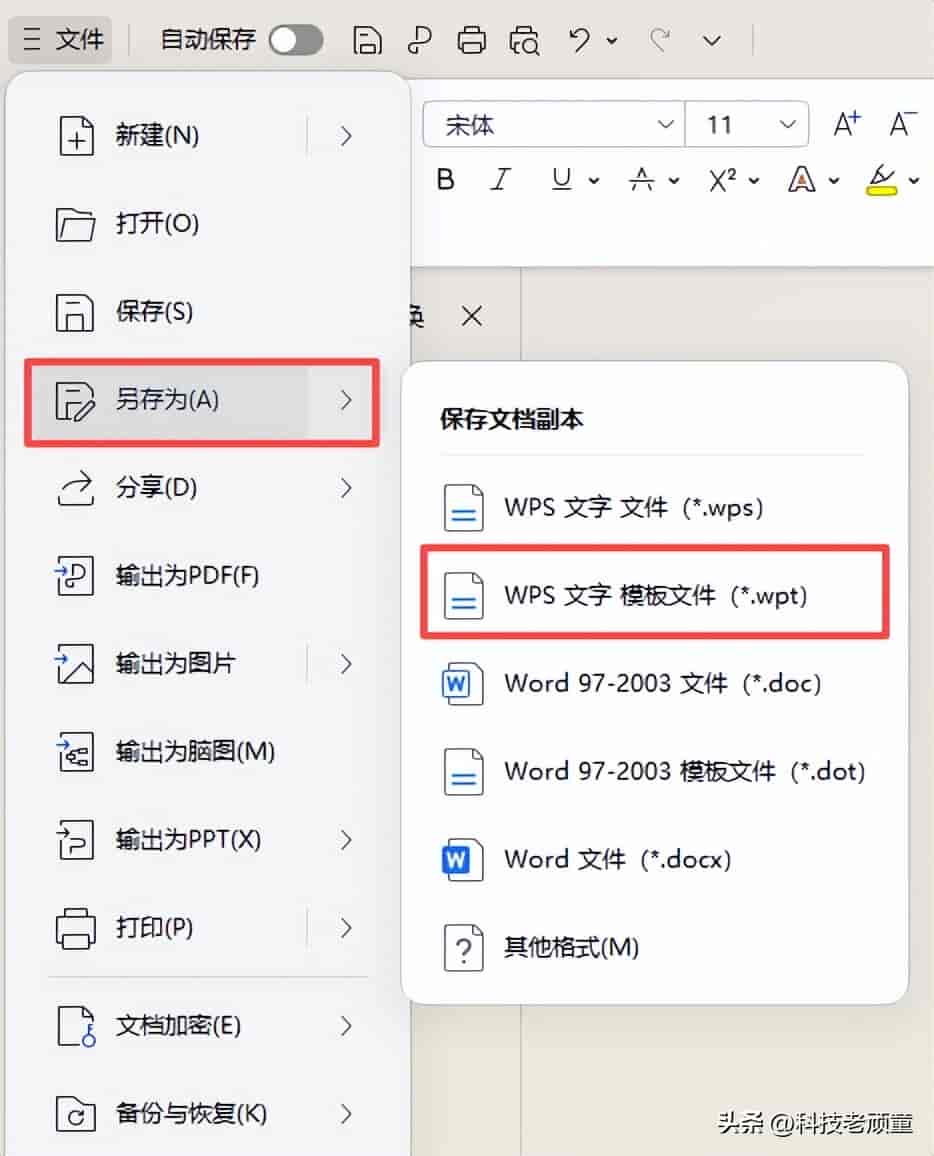Apply superscript X² formatting

[x=722, y=179]
